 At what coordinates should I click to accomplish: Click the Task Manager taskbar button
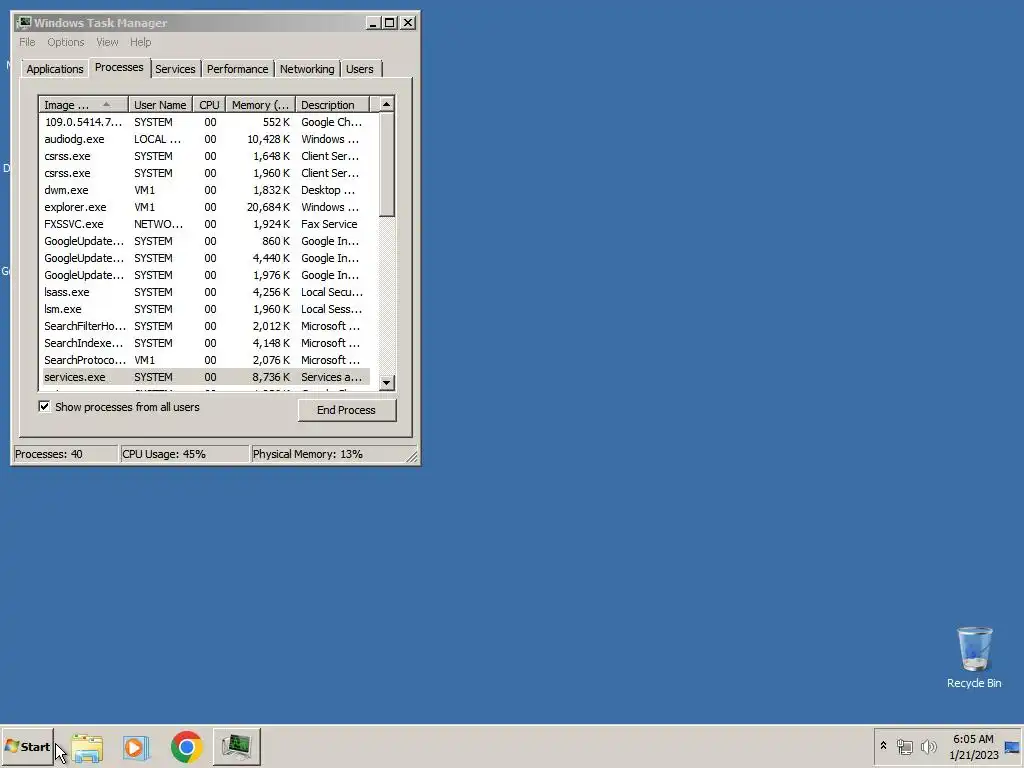236,747
